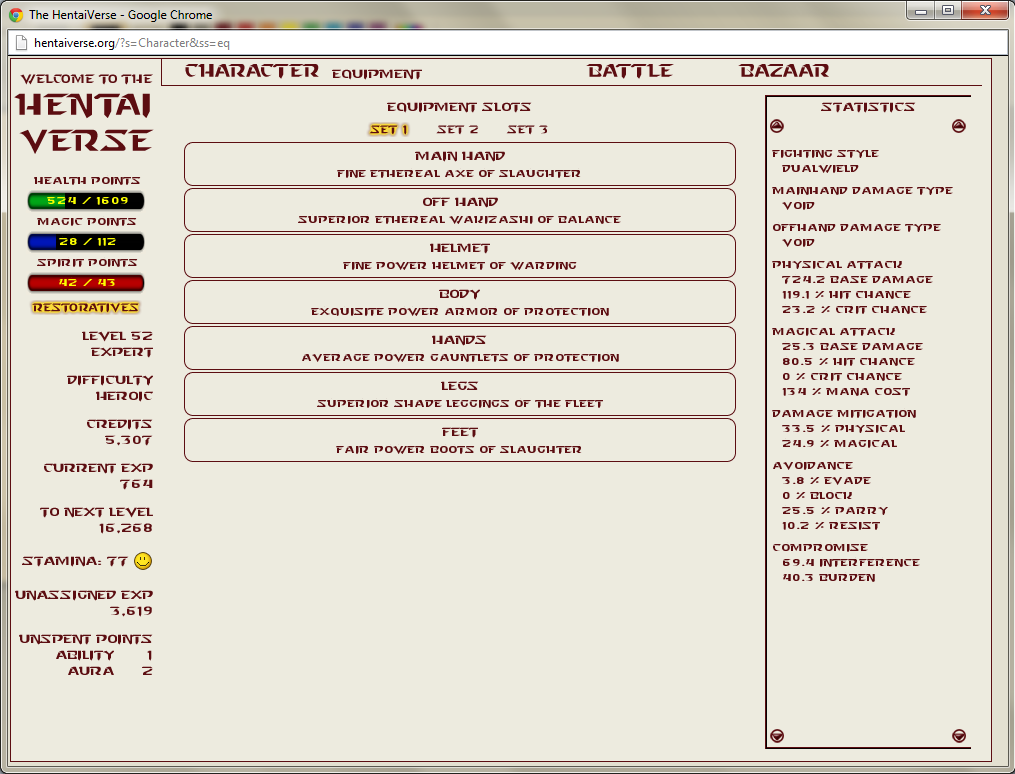Minimize the Chrome window
Screen dimensions: 1015x774
[x=920, y=10]
